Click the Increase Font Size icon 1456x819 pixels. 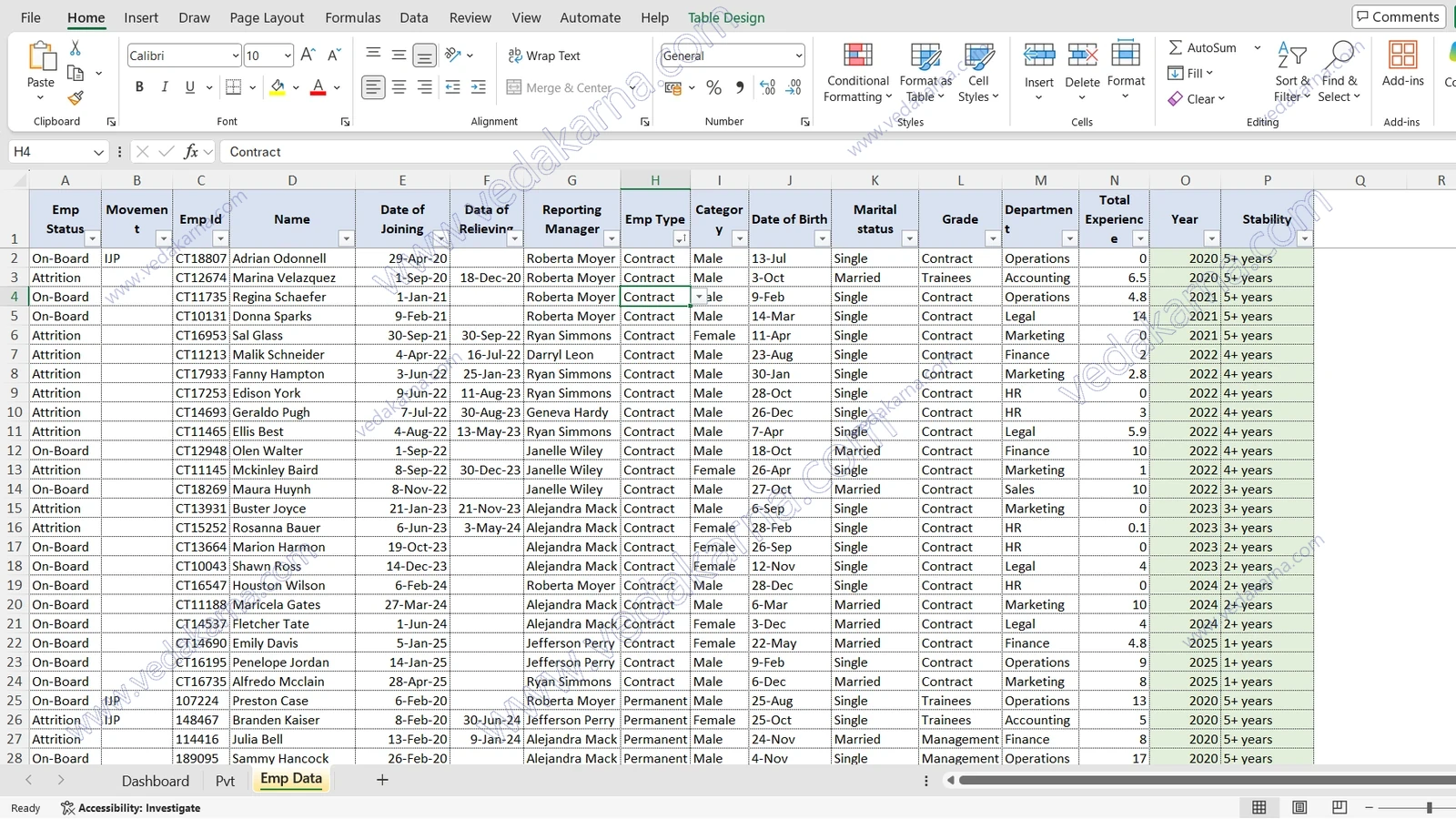coord(308,56)
